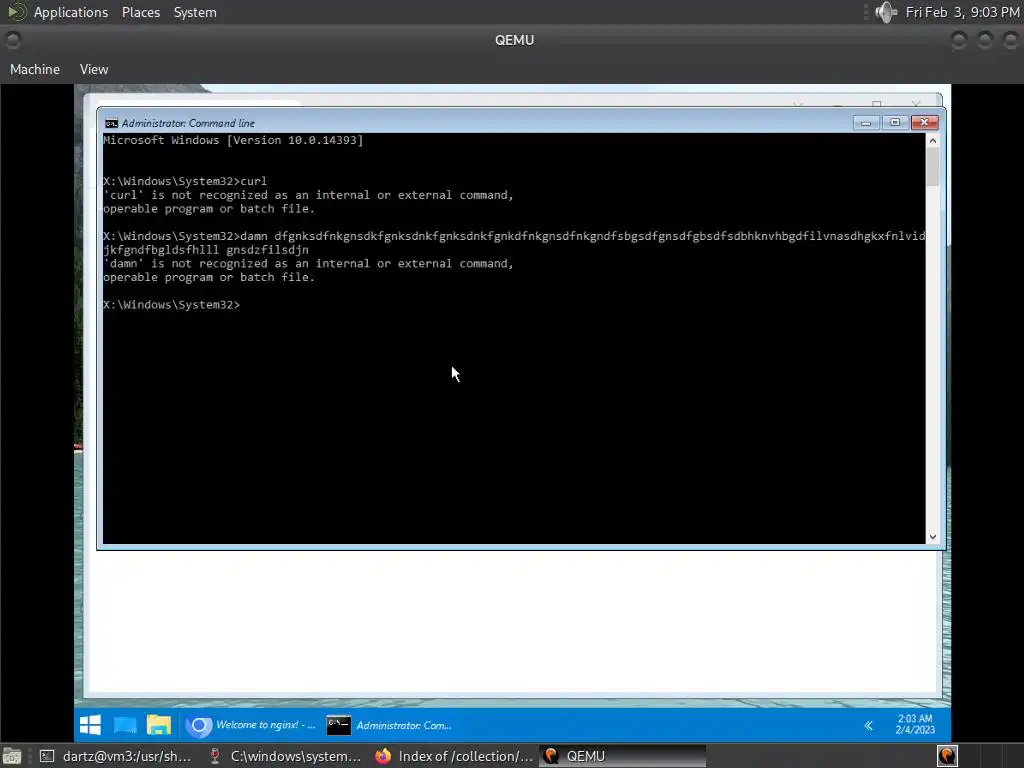The image size is (1024, 768).
Task: Click the volume speaker icon in top panel
Action: click(x=886, y=12)
